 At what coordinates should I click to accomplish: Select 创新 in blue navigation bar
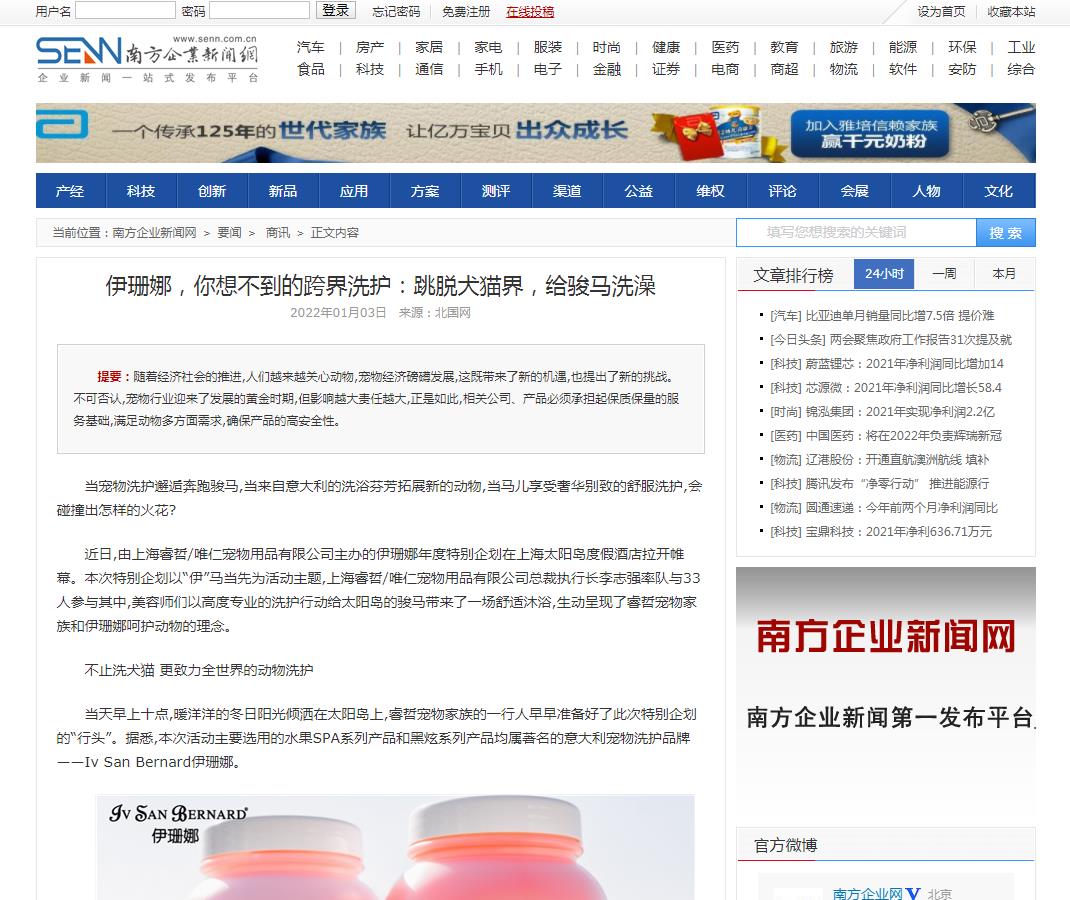[212, 191]
